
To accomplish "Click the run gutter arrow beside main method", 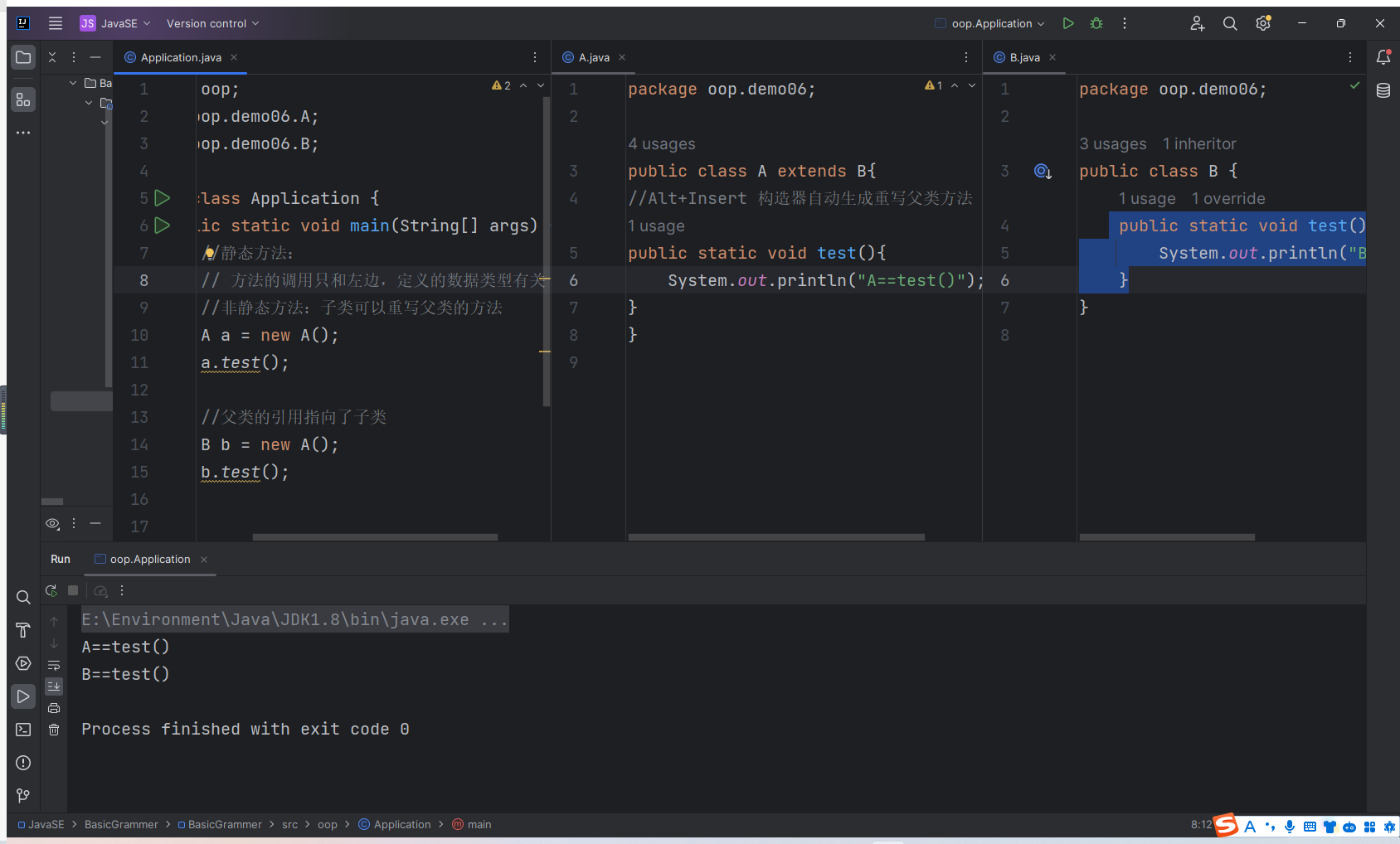I will click(163, 226).
